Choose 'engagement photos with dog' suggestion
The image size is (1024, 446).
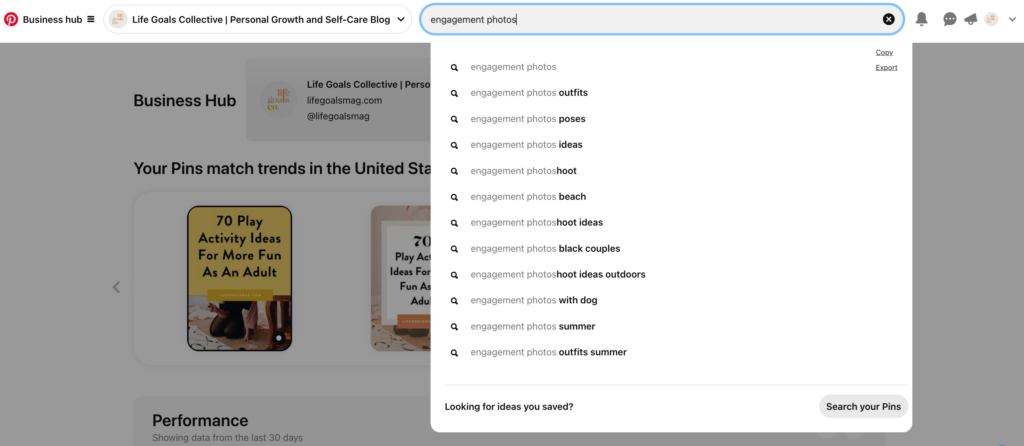(671, 300)
